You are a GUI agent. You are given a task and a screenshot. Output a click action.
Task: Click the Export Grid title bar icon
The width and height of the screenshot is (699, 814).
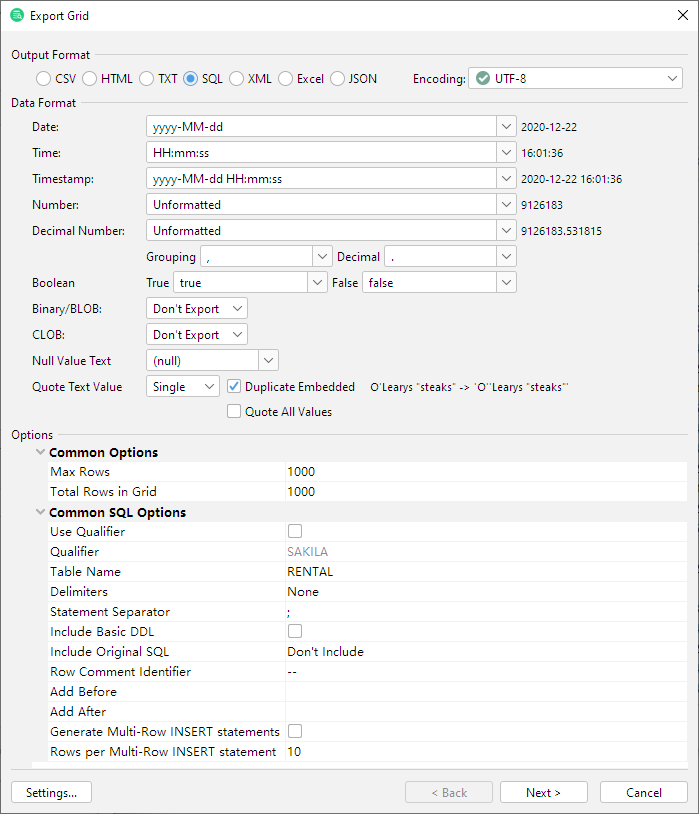coord(17,15)
